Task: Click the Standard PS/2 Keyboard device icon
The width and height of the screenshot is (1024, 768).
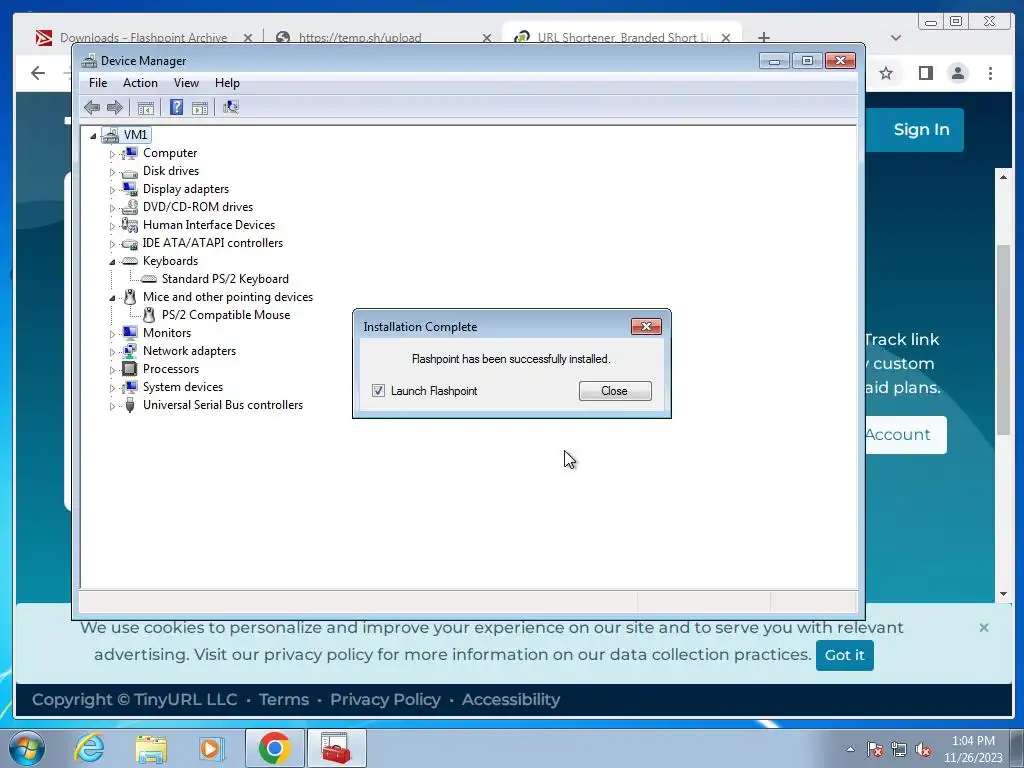Action: [x=149, y=279]
